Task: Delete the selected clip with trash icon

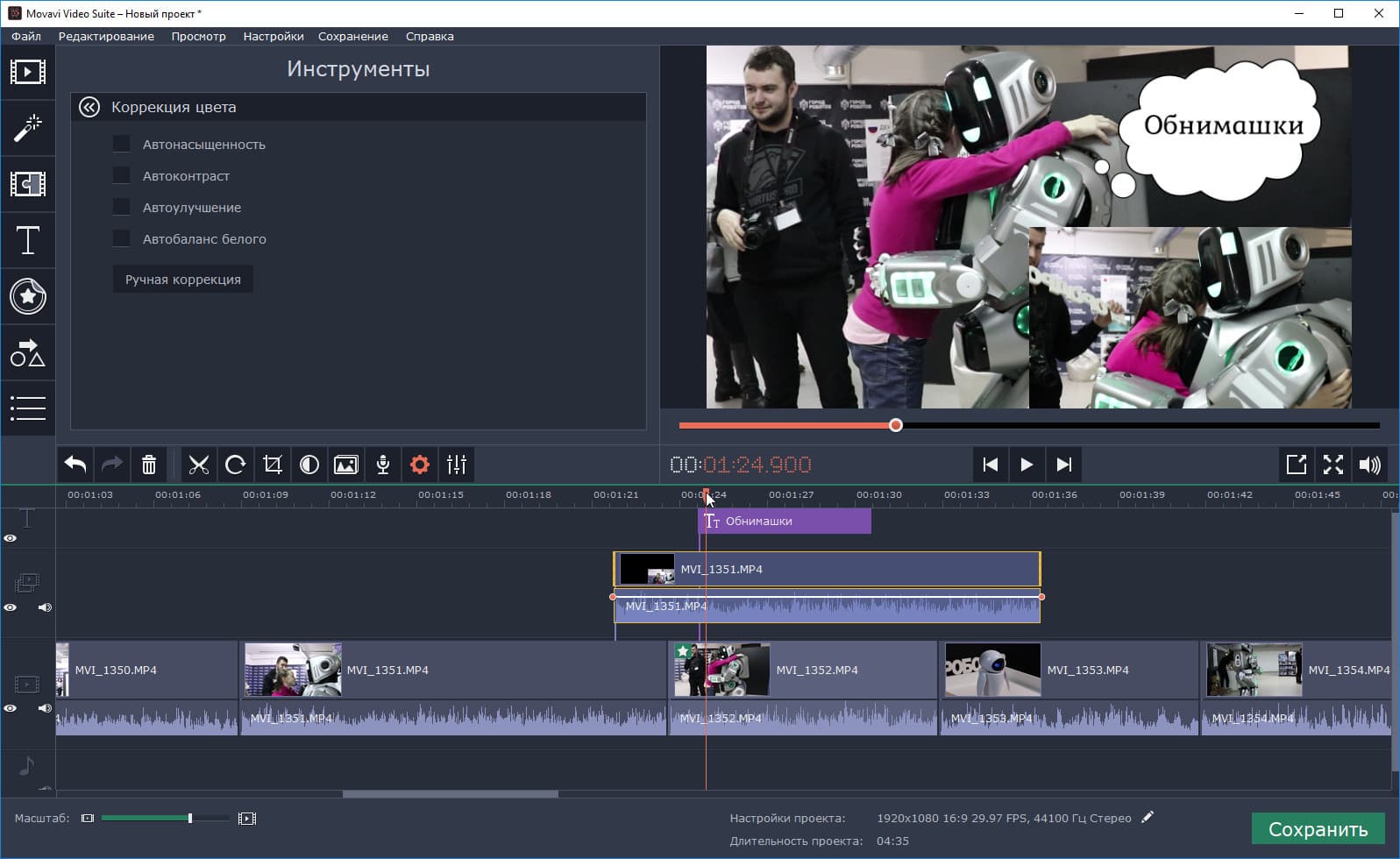Action: click(x=149, y=465)
